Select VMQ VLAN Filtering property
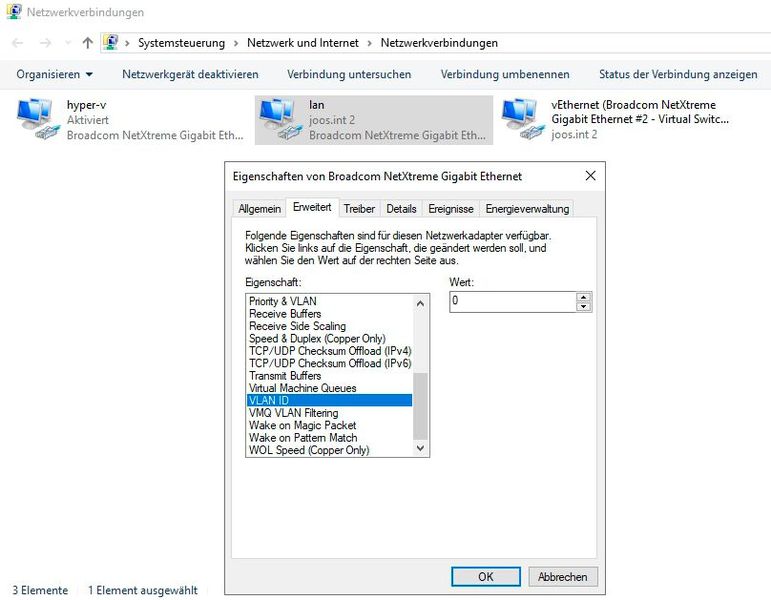 click(x=329, y=413)
